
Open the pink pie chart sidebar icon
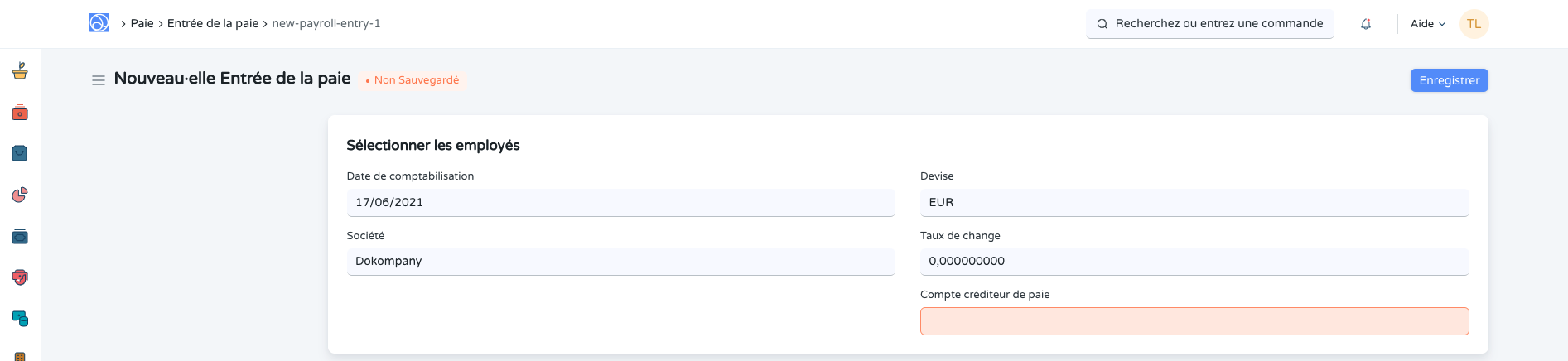20,195
